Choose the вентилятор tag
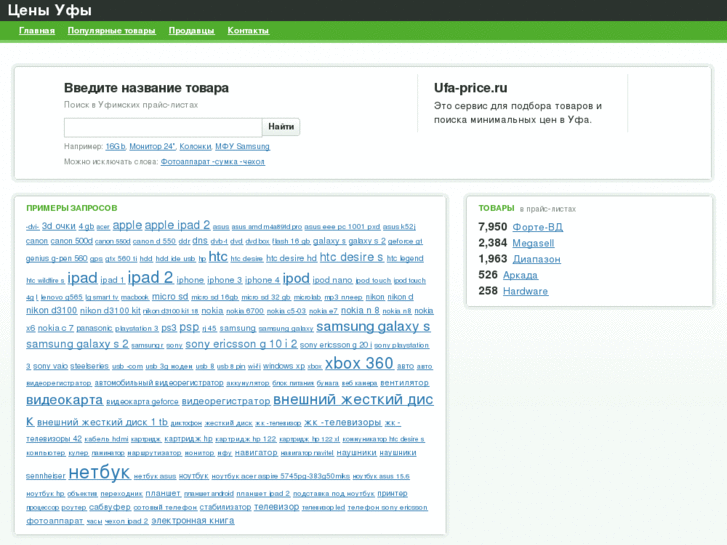This screenshot has height=545, width=727. click(404, 383)
